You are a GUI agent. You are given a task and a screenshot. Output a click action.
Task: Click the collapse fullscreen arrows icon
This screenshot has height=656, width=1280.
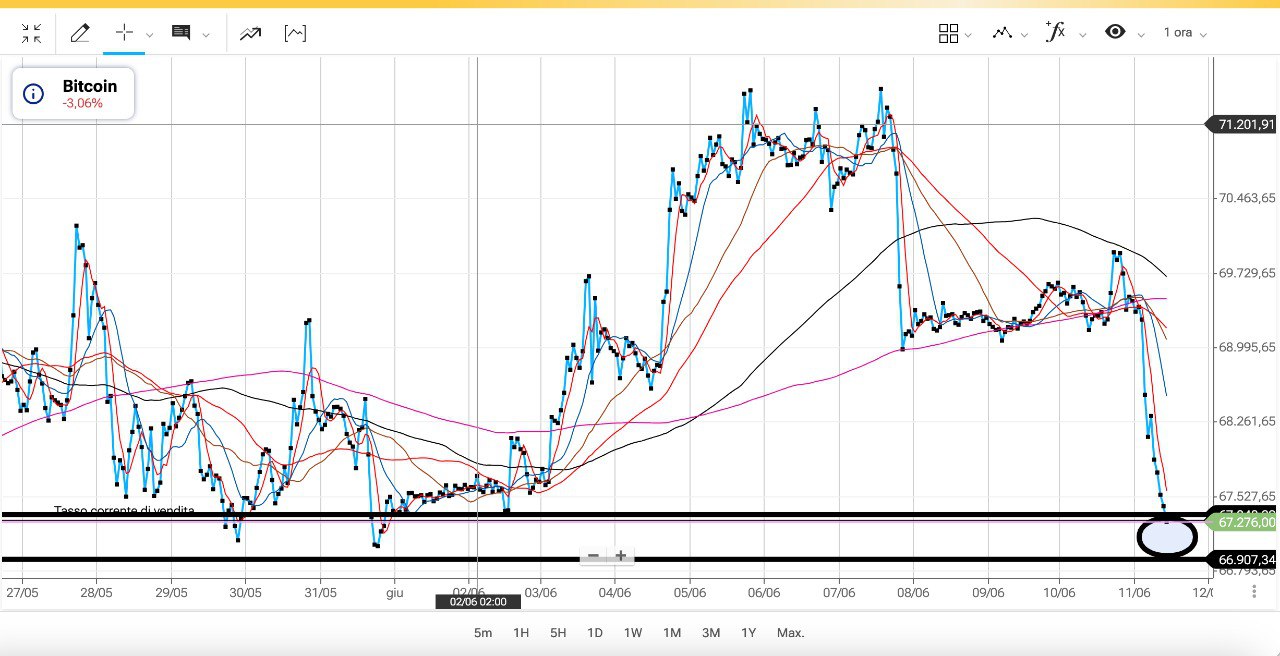tap(31, 33)
